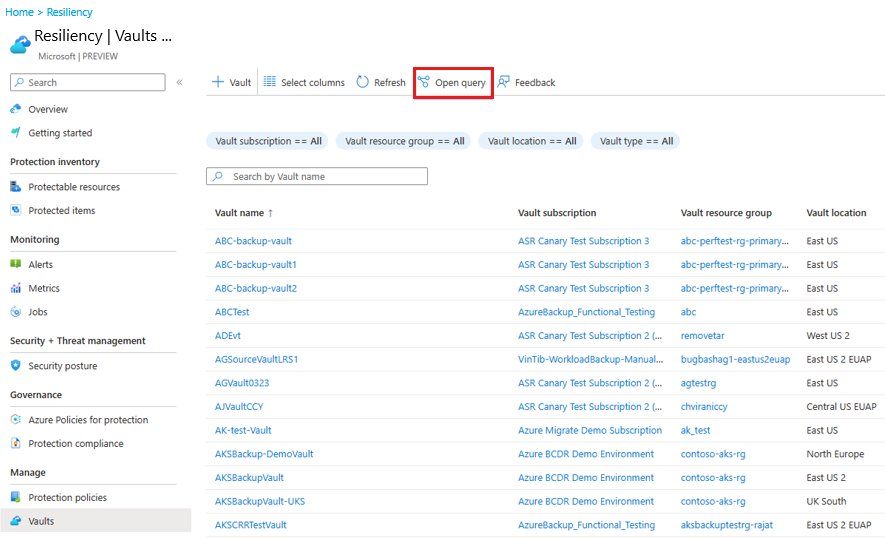Click the Security posture shield icon

tap(16, 365)
